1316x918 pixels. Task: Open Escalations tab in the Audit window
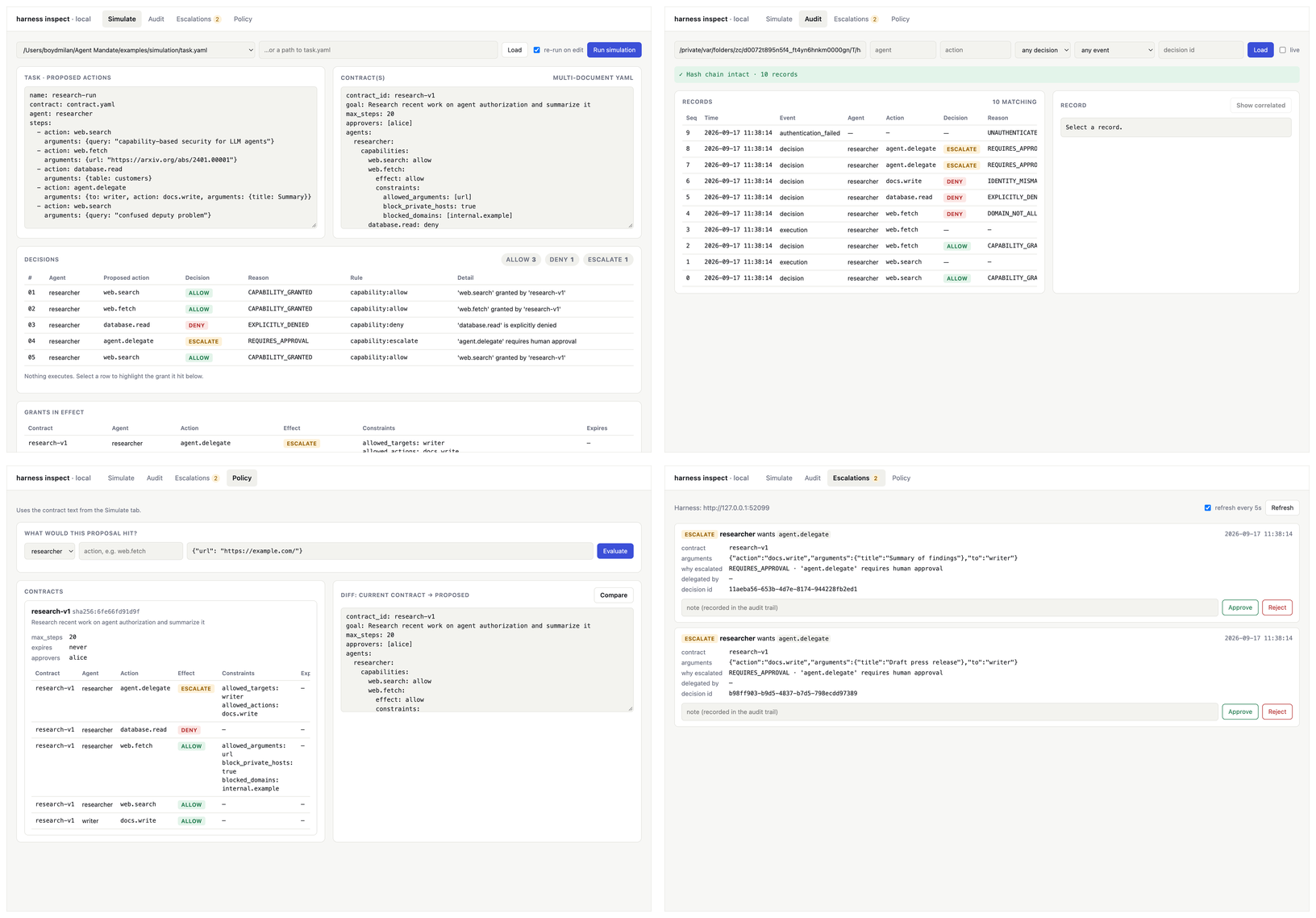[x=856, y=19]
